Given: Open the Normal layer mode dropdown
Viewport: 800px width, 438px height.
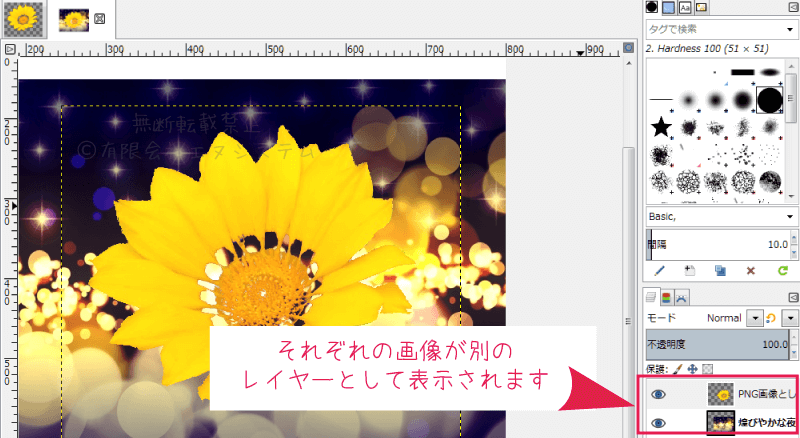Looking at the screenshot, I should 755,318.
